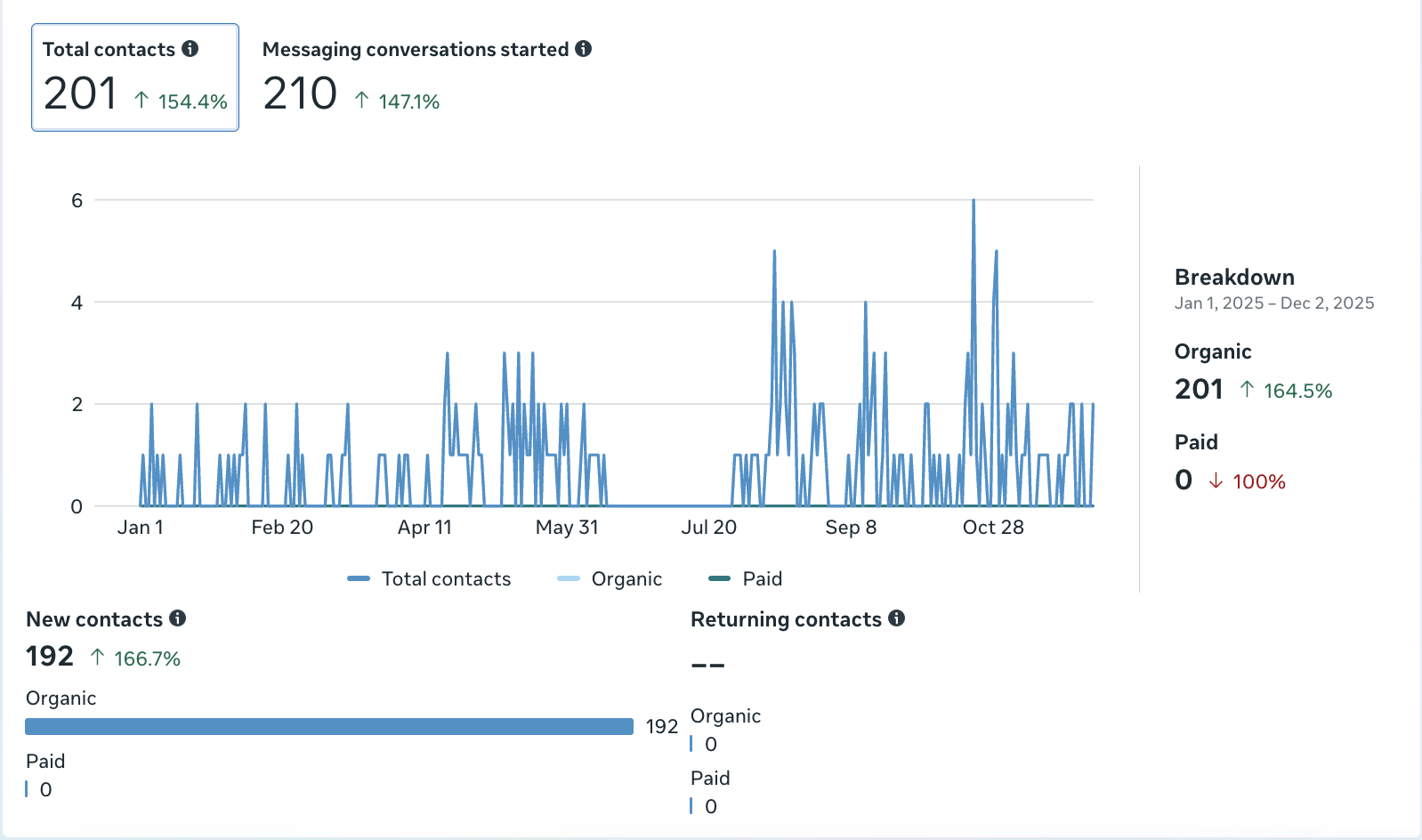
Task: Click the up arrow beside 166.7% under New contacts
Action: click(98, 658)
